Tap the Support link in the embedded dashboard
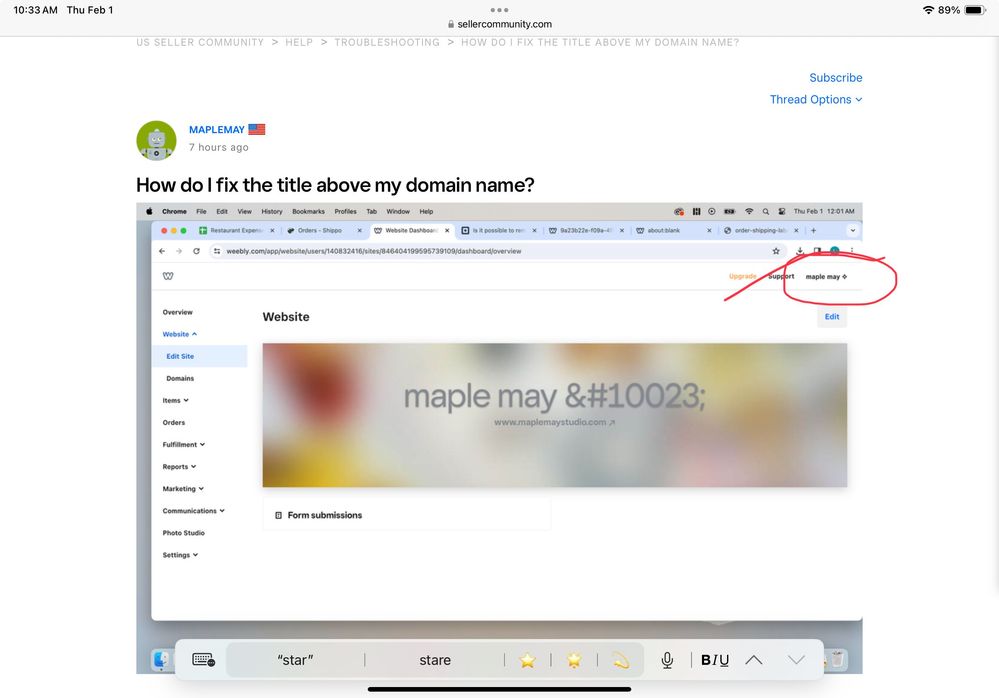 point(781,276)
